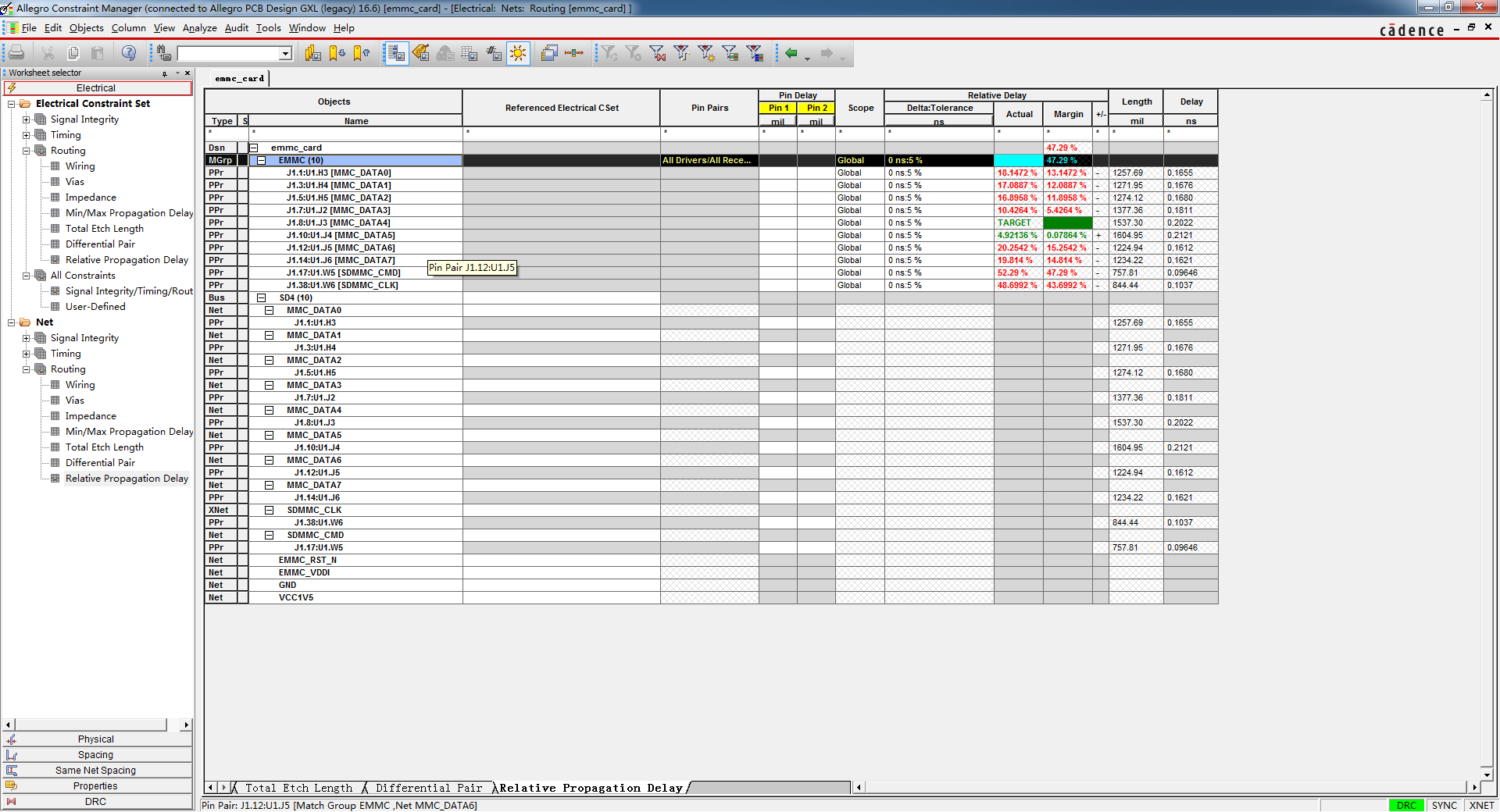This screenshot has height=812, width=1500.
Task: Click the hash number toolbar icon
Action: point(494,53)
